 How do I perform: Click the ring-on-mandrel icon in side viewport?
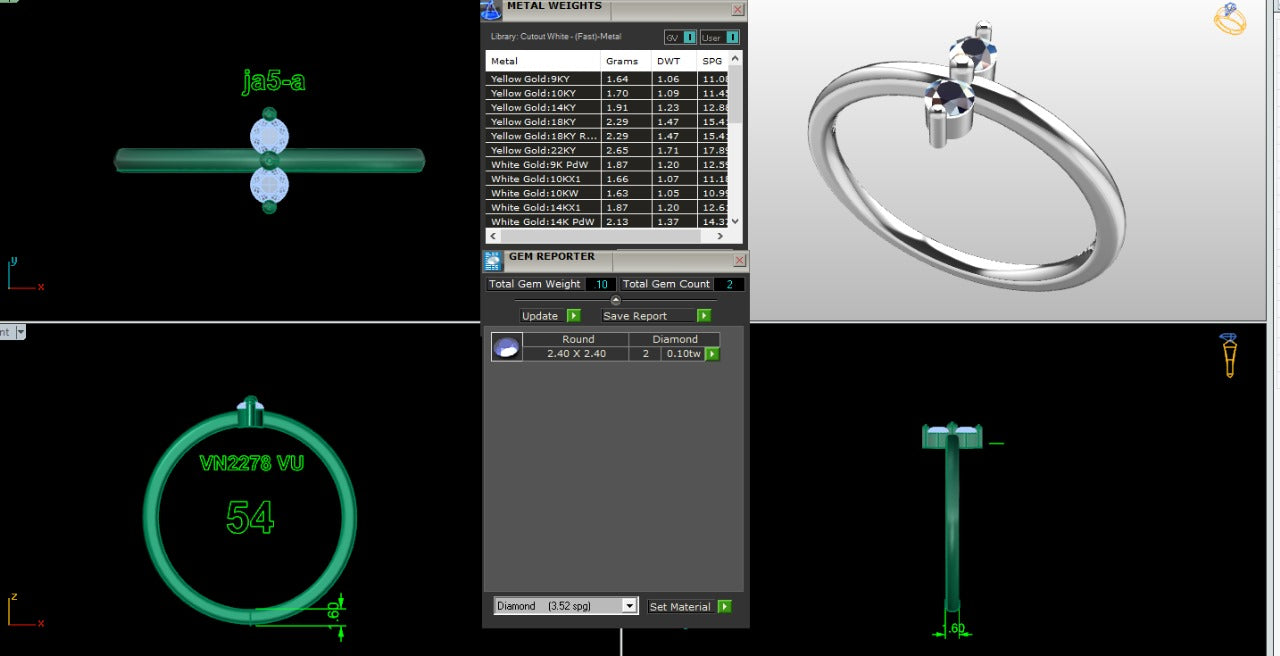[x=1229, y=355]
